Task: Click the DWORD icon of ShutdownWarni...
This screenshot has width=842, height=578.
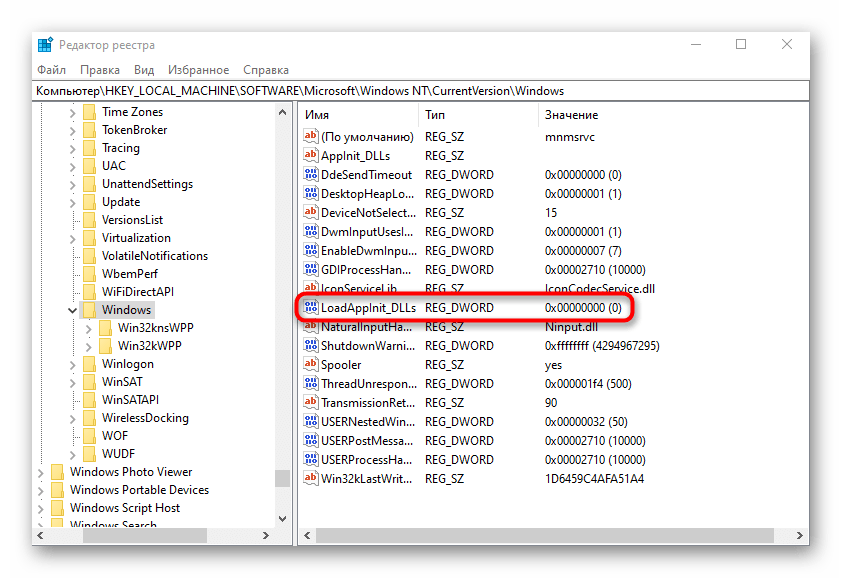Action: (x=310, y=345)
